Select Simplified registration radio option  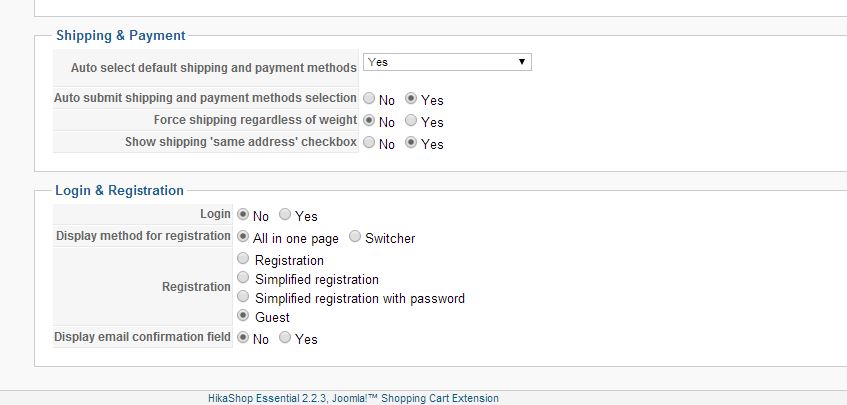[243, 278]
